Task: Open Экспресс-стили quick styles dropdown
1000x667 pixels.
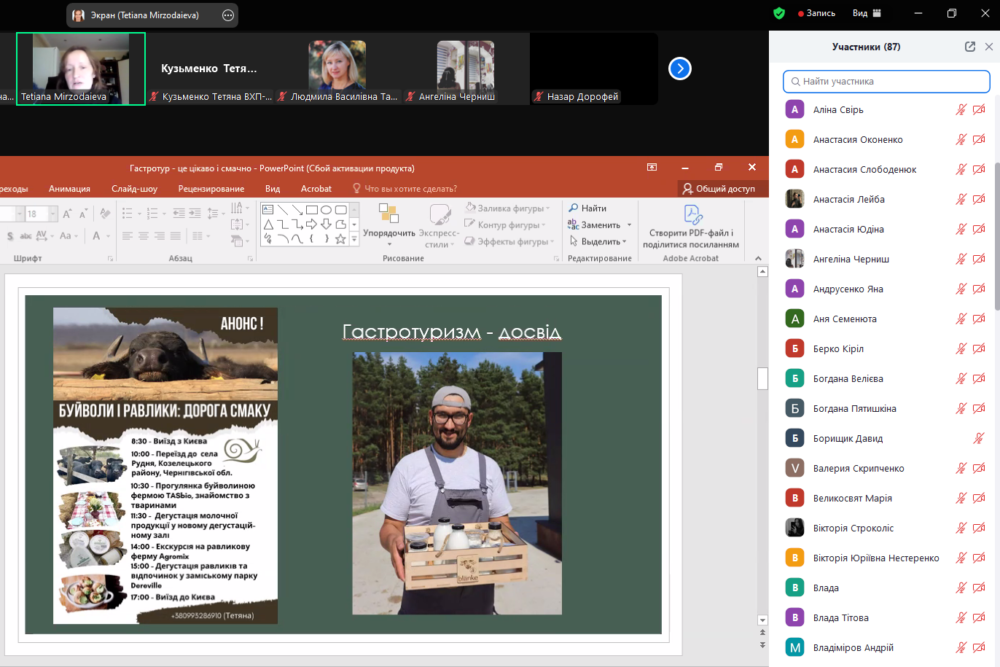Action: click(439, 226)
